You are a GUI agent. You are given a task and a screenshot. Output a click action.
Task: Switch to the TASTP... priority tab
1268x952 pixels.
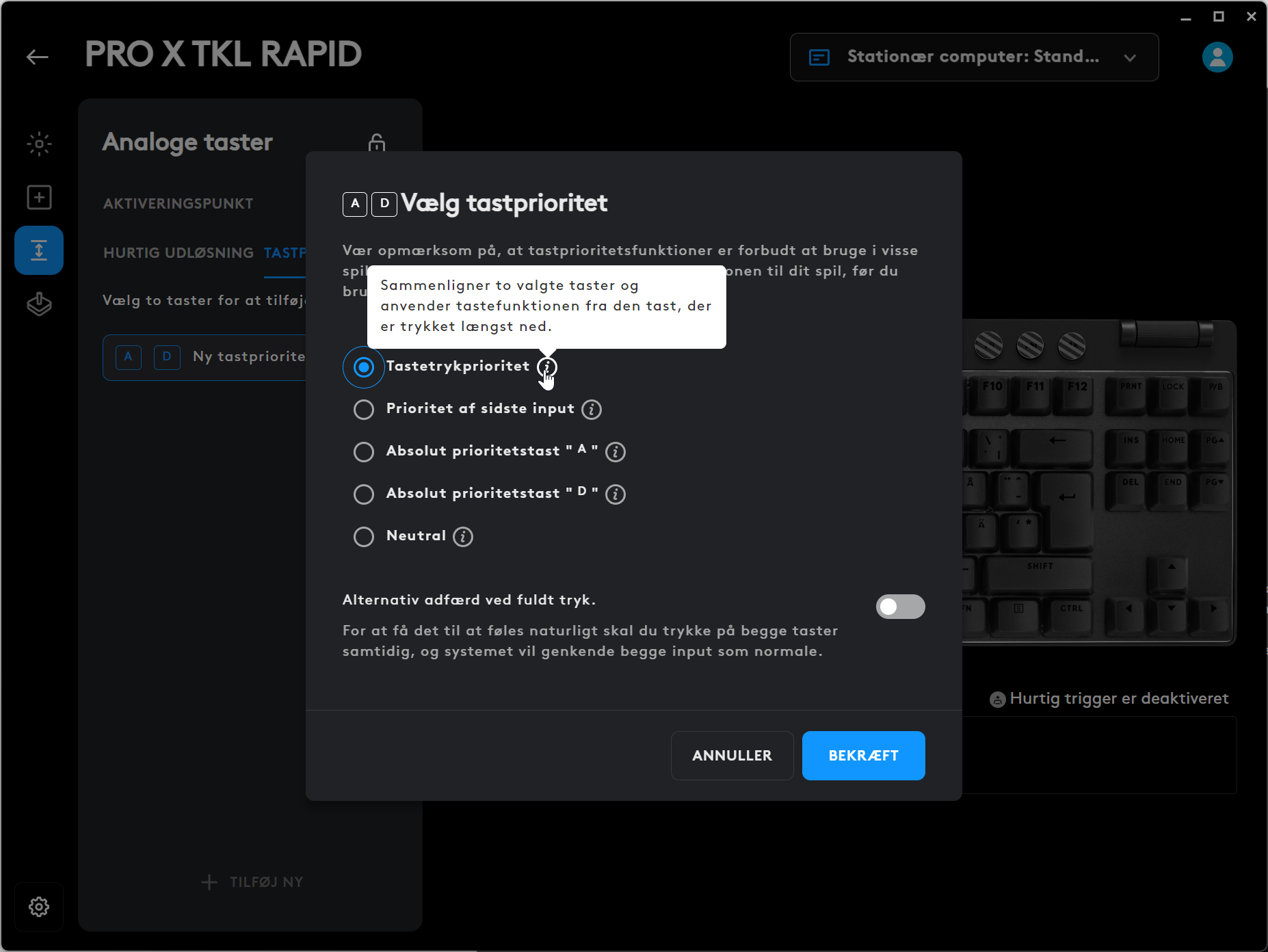click(285, 253)
